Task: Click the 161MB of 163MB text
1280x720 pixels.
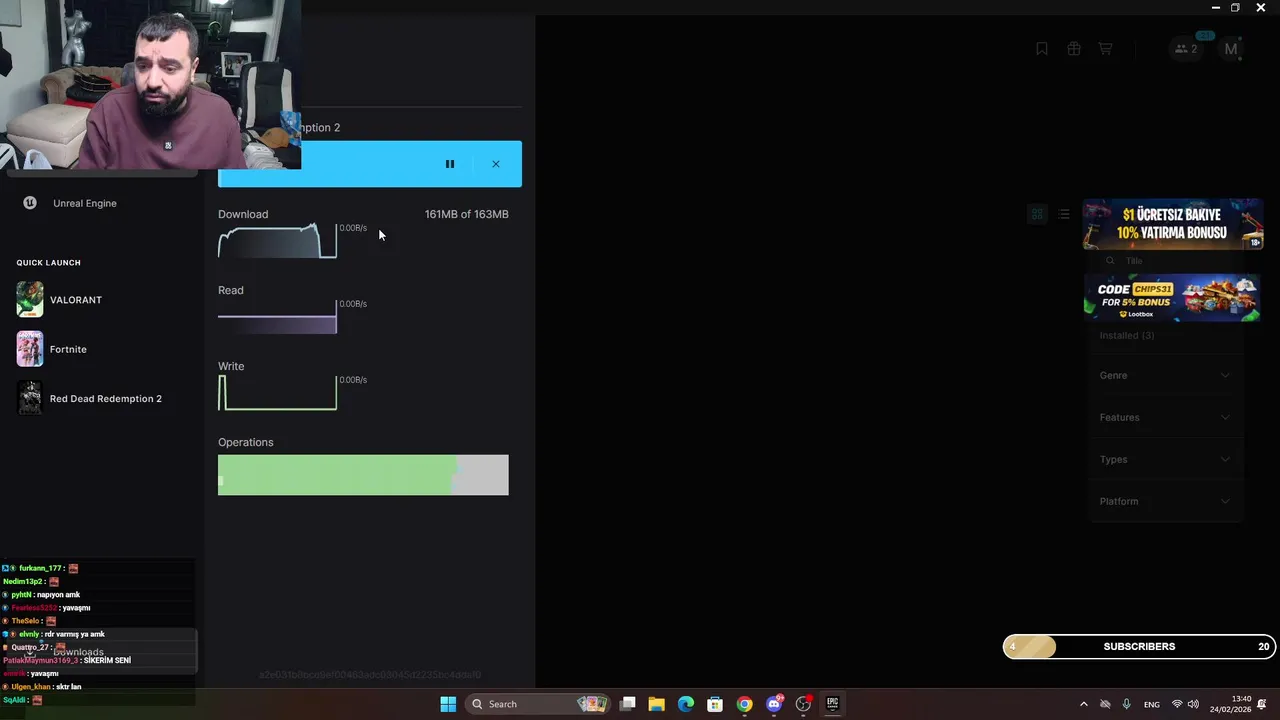Action: tap(466, 214)
